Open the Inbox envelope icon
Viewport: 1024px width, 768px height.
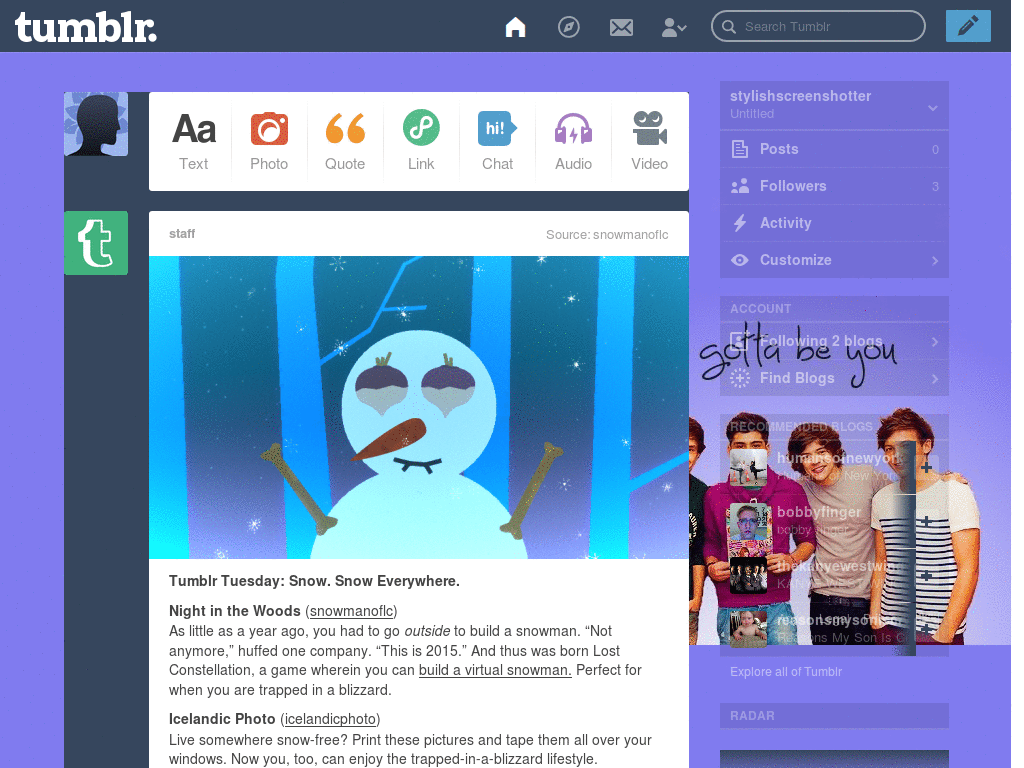[621, 27]
